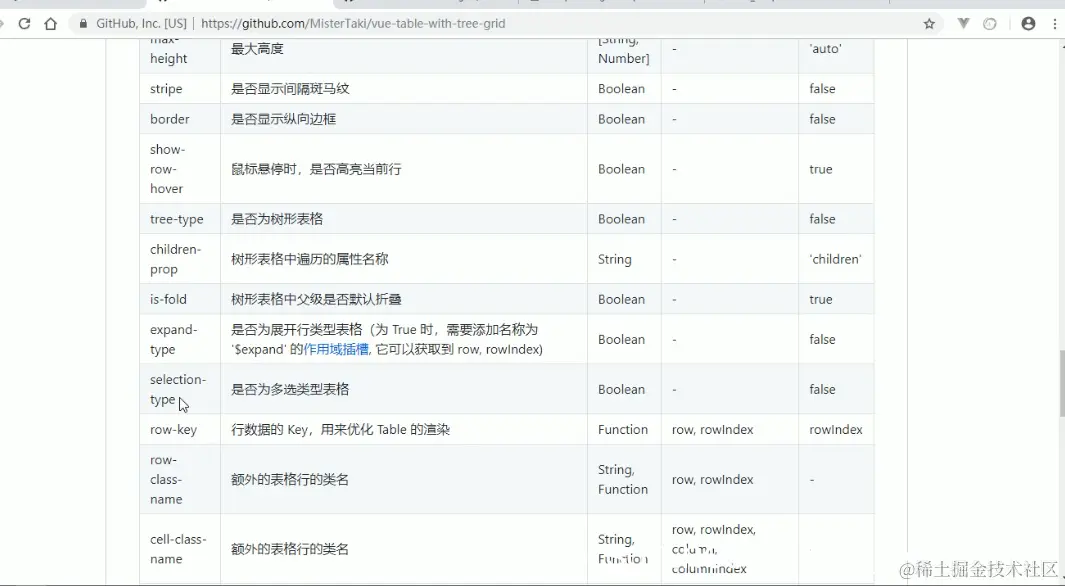This screenshot has width=1065, height=586.
Task: Click the rowIndex default value of row-key
Action: (835, 430)
